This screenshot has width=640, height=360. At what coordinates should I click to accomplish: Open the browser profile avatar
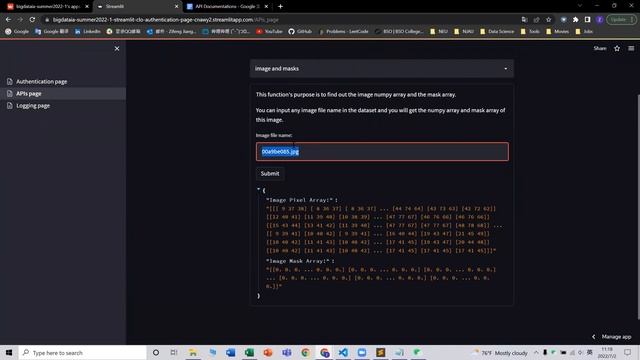coord(599,20)
